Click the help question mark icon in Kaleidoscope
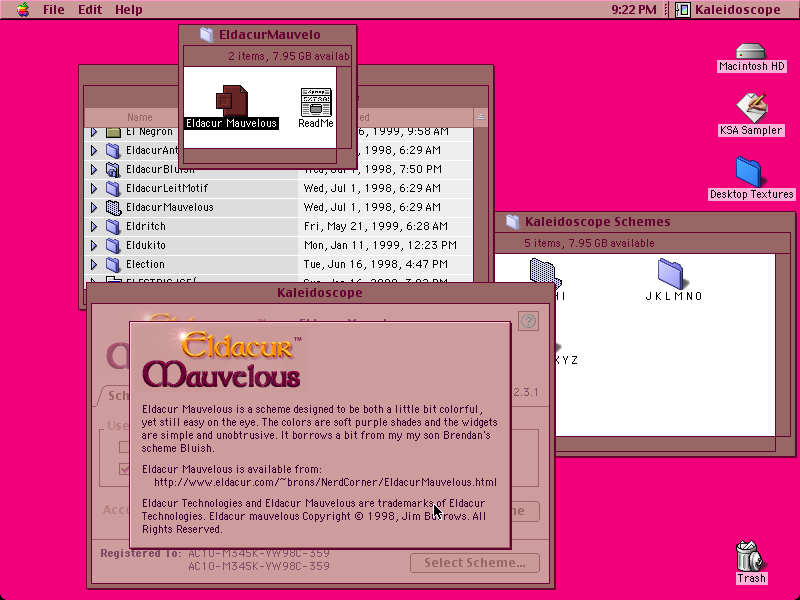The image size is (800, 600). click(x=529, y=321)
